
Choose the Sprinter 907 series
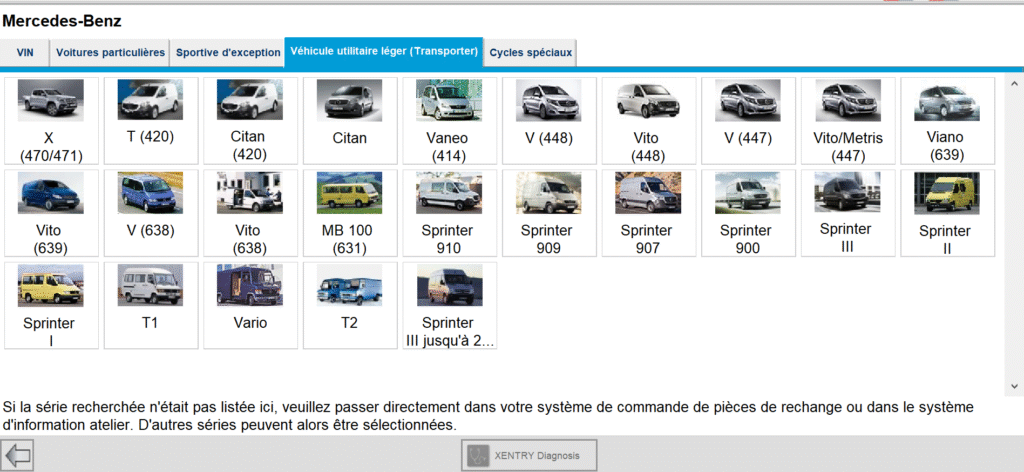tap(647, 213)
